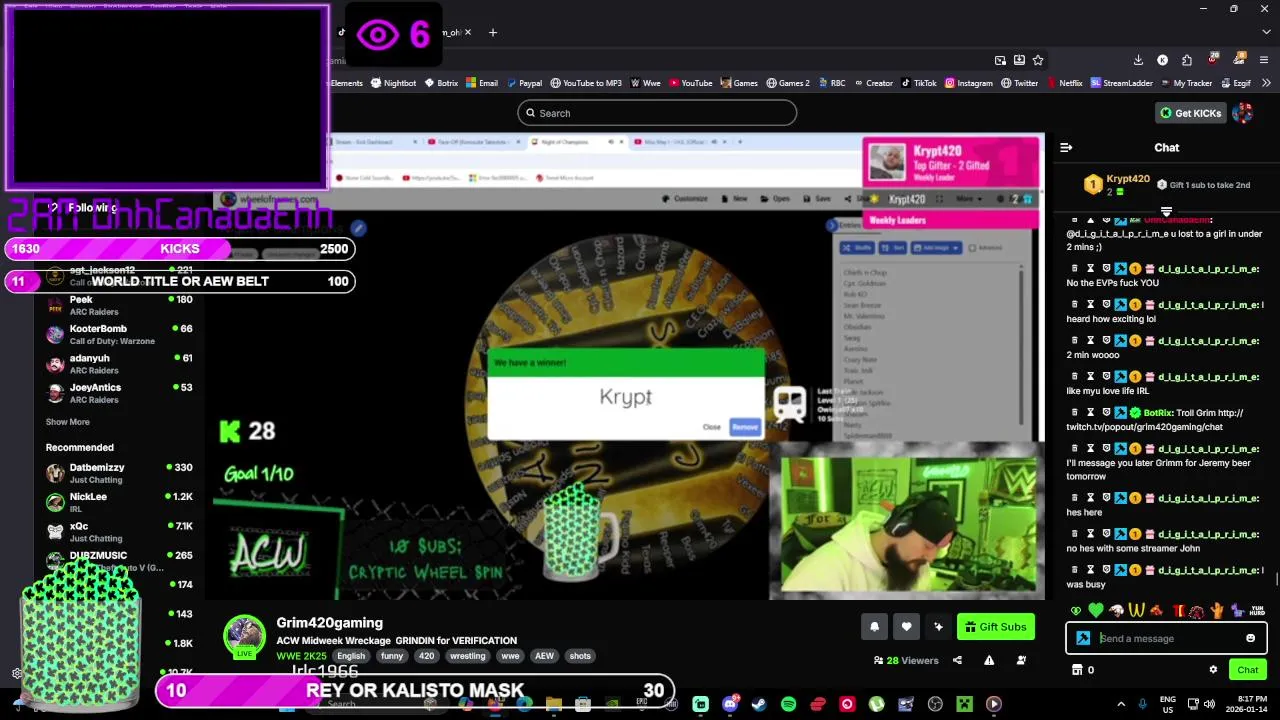The height and width of the screenshot is (720, 1280).
Task: Open the Nightbot bookmark
Action: pos(392,83)
